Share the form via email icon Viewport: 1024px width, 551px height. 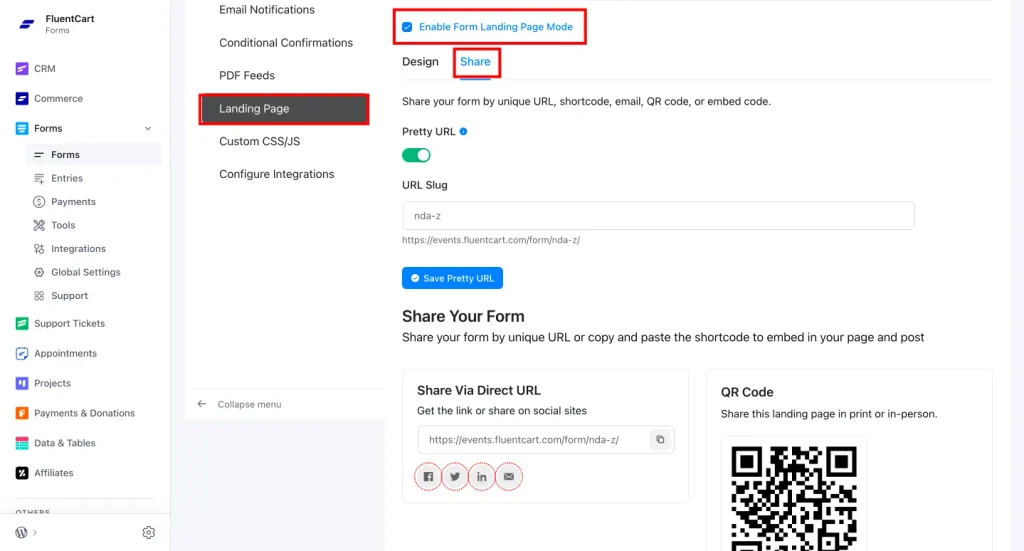pyautogui.click(x=509, y=477)
